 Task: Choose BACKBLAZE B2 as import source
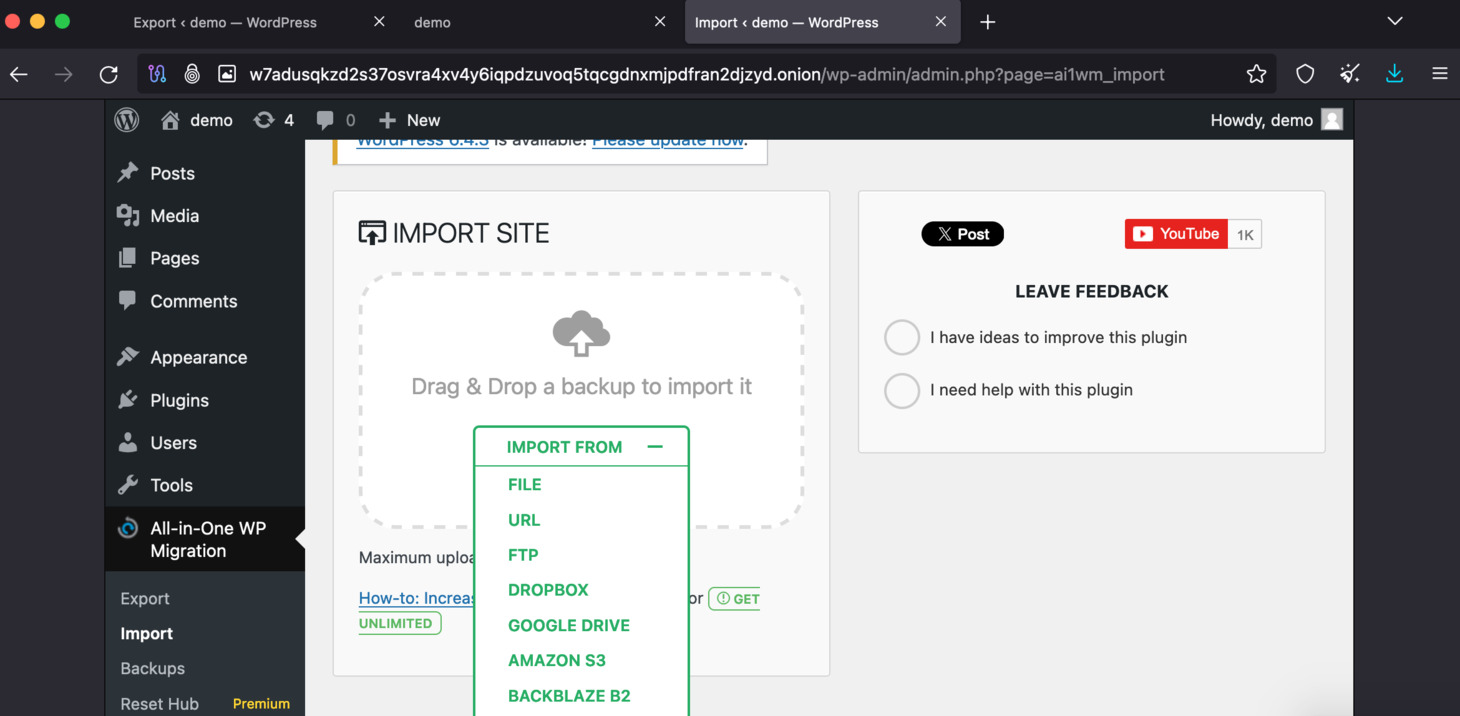[569, 696]
